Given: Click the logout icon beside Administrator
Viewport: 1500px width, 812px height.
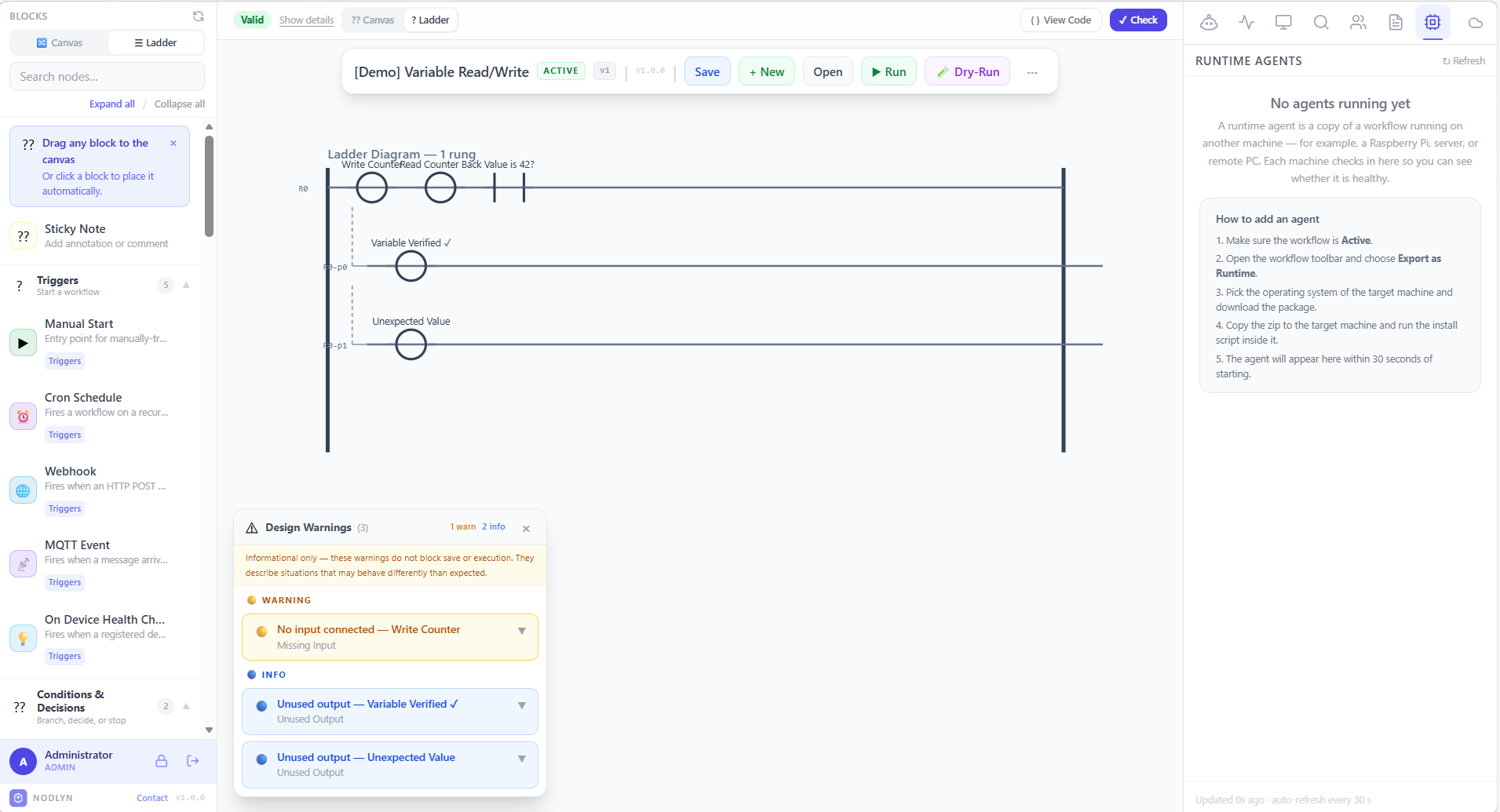Looking at the screenshot, I should click(192, 761).
